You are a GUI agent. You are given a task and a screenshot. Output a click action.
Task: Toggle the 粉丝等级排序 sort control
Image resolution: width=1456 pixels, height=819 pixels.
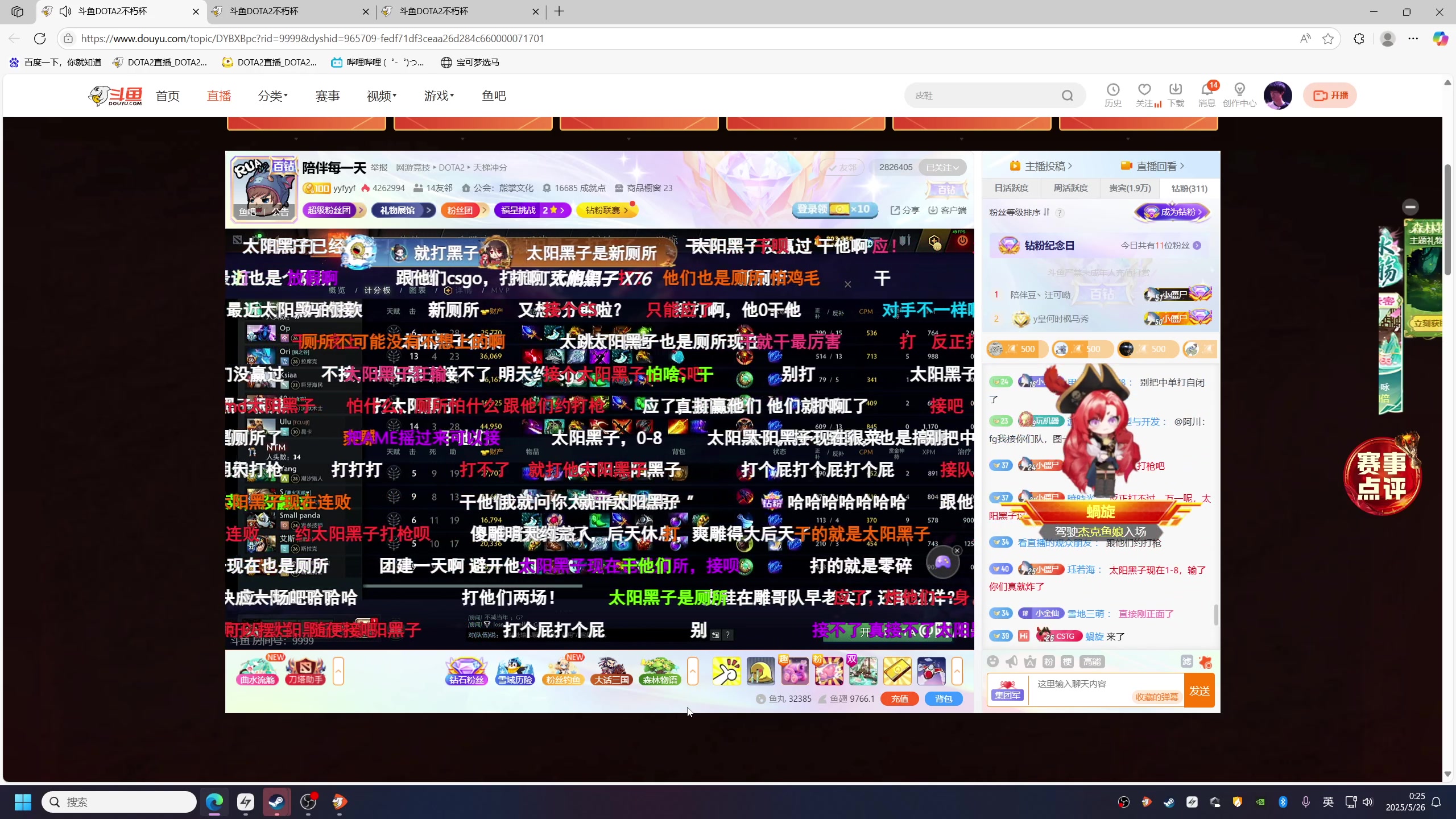(1020, 212)
